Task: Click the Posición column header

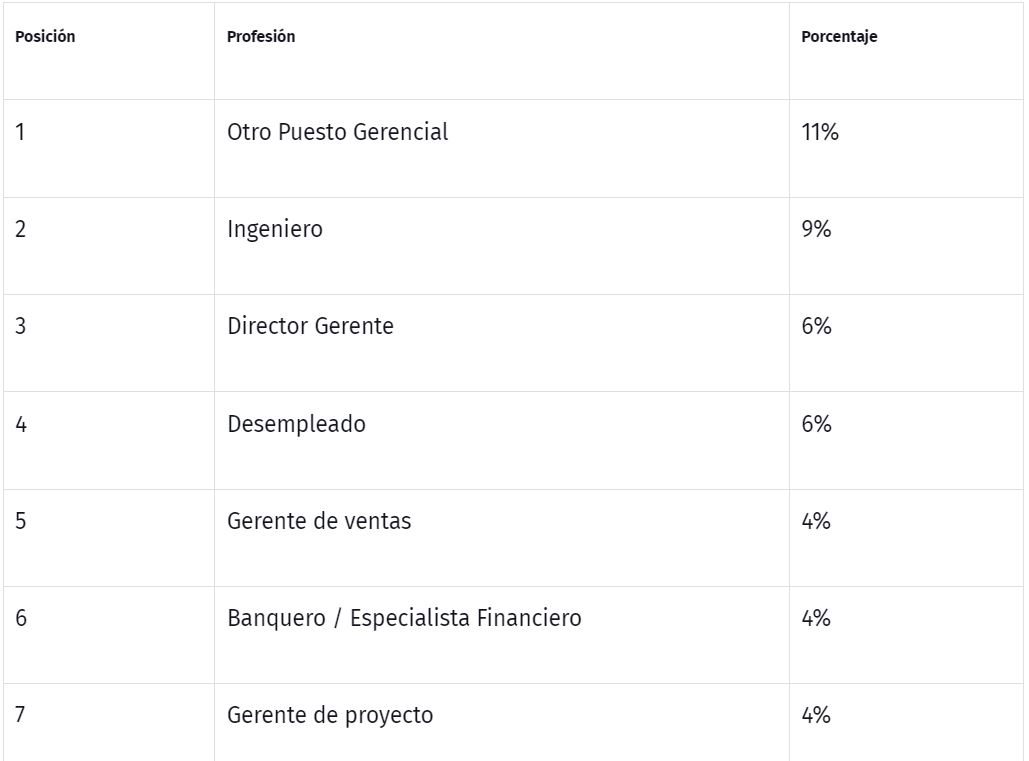Action: (45, 37)
